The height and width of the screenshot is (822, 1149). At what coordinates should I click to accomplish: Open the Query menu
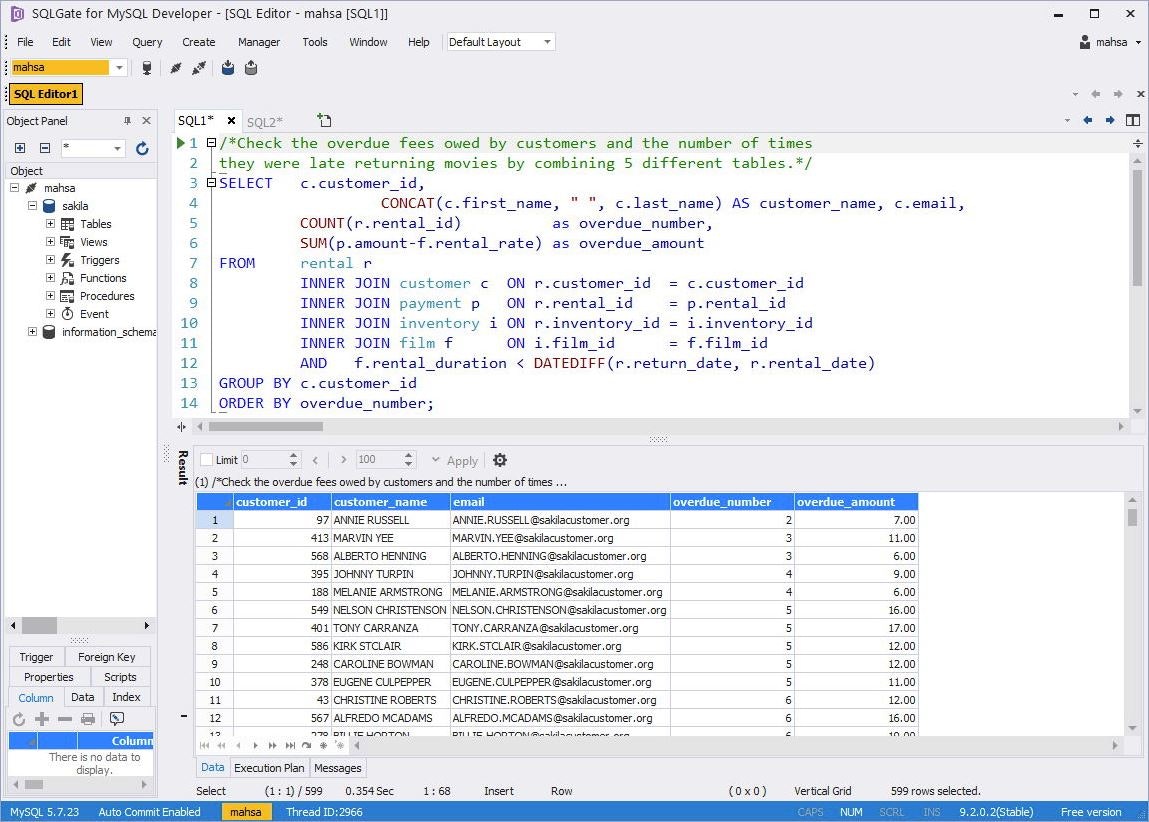point(146,42)
